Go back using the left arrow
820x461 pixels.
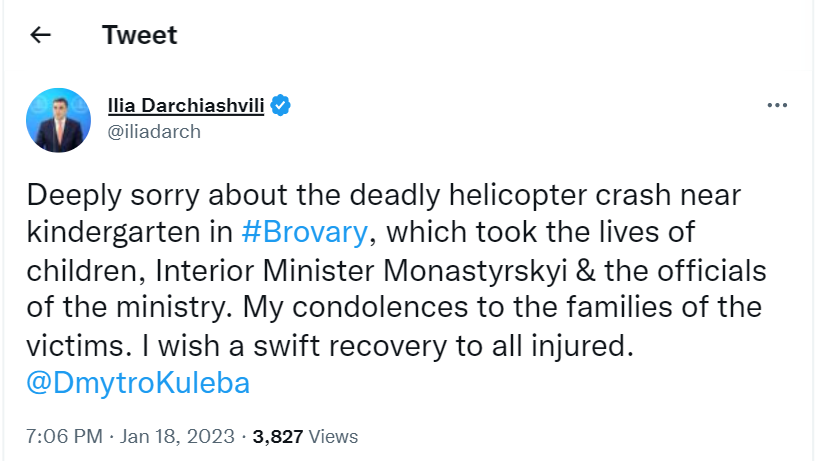pos(40,35)
